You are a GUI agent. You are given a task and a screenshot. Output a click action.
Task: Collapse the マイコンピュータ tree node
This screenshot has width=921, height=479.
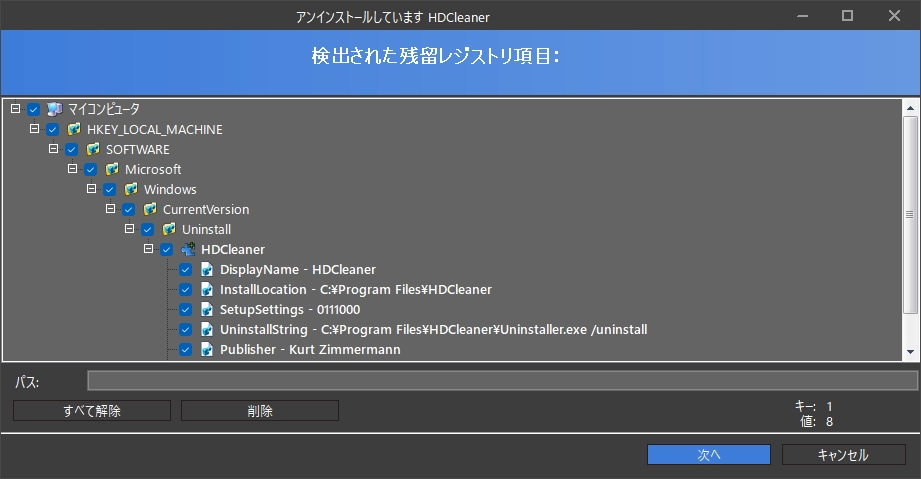pyautogui.click(x=15, y=109)
